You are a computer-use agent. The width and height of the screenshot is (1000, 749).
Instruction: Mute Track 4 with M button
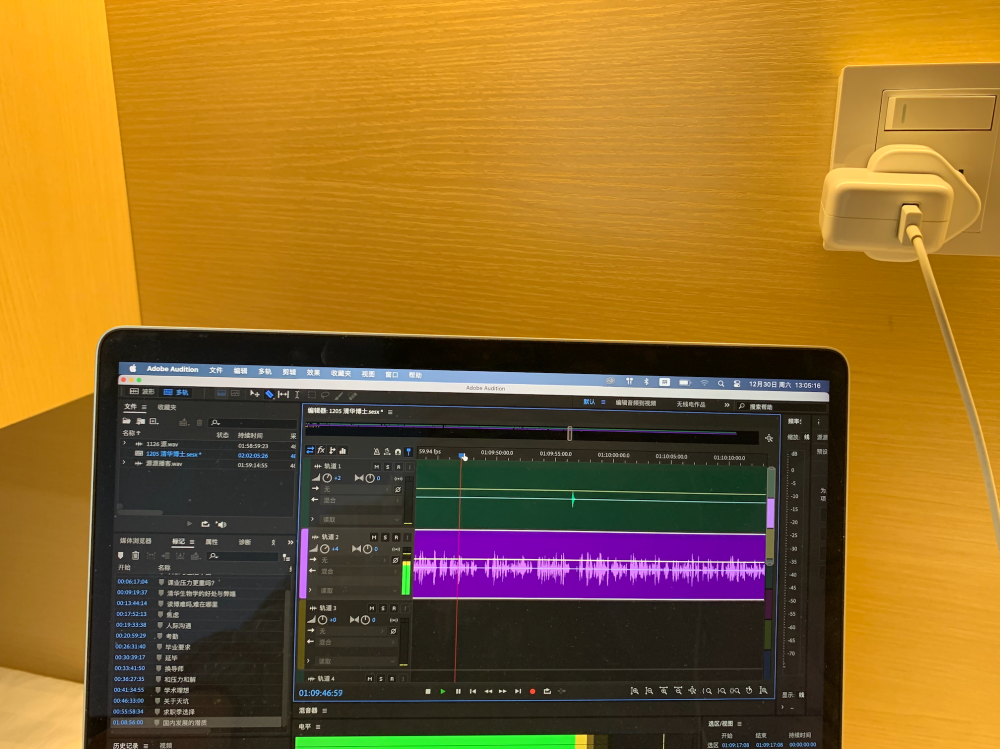pos(369,678)
